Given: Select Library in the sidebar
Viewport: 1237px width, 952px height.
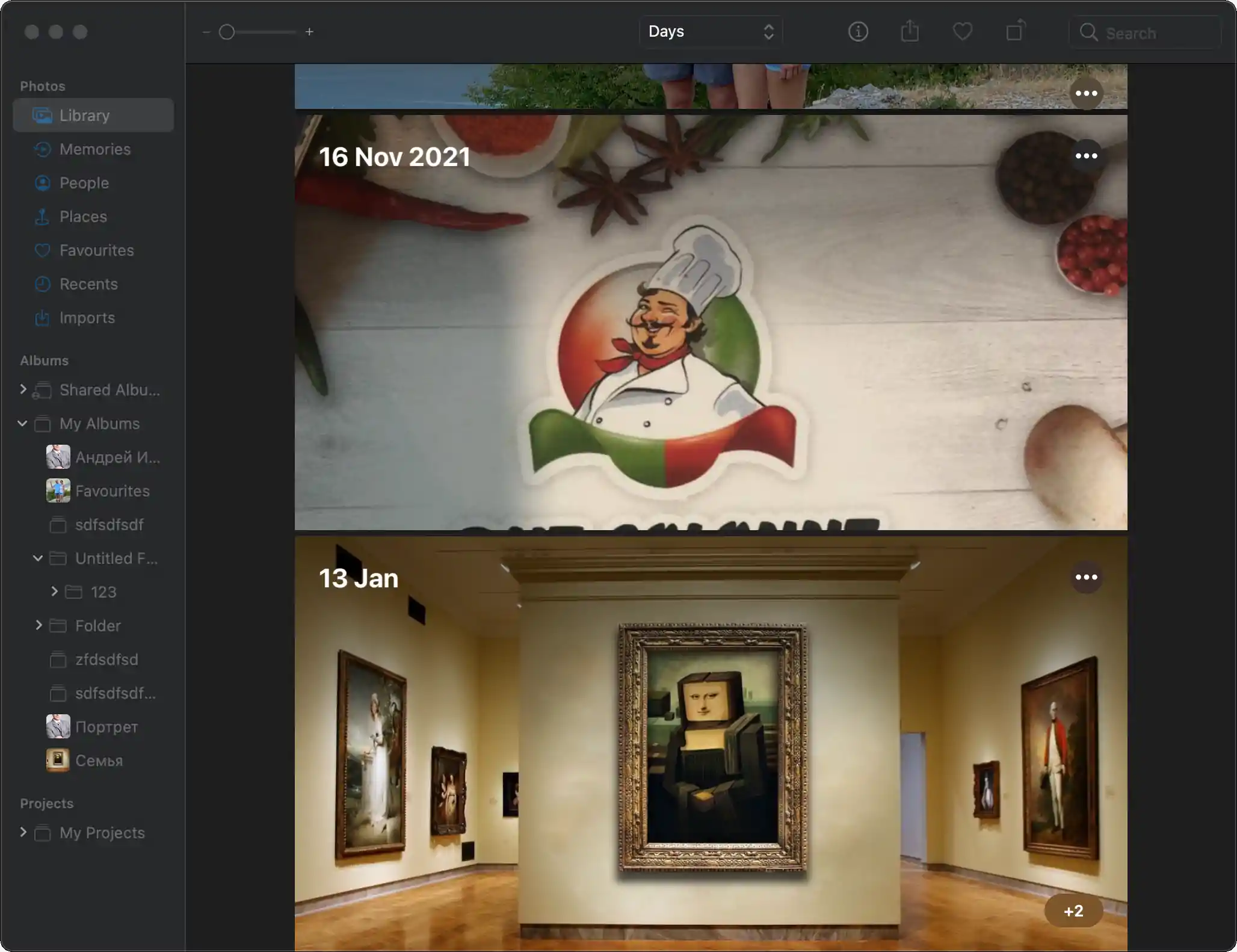Looking at the screenshot, I should click(84, 115).
